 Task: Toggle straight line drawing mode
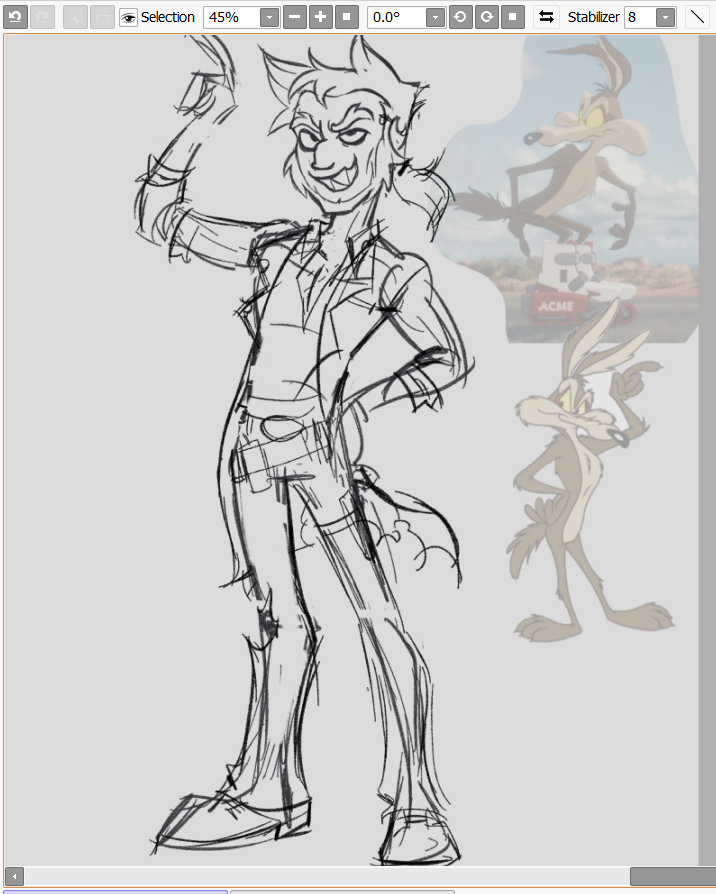(697, 17)
